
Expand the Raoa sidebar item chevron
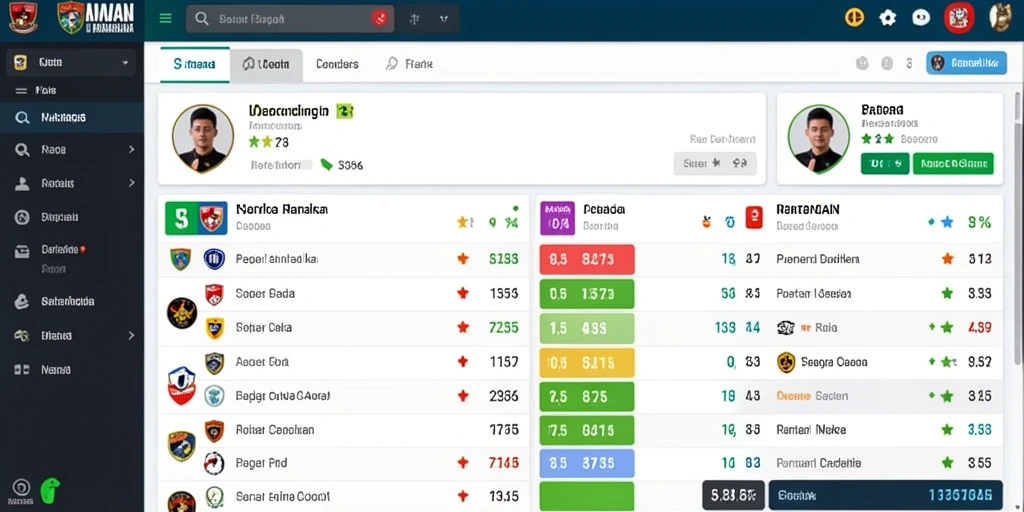click(x=131, y=150)
